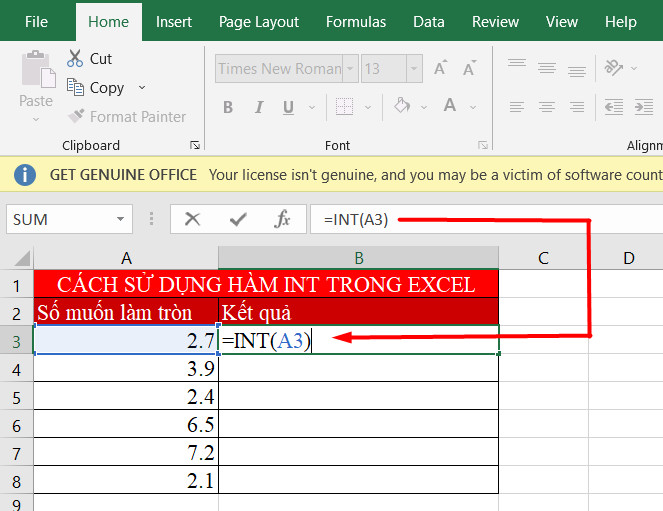Align text to the right

point(577,107)
